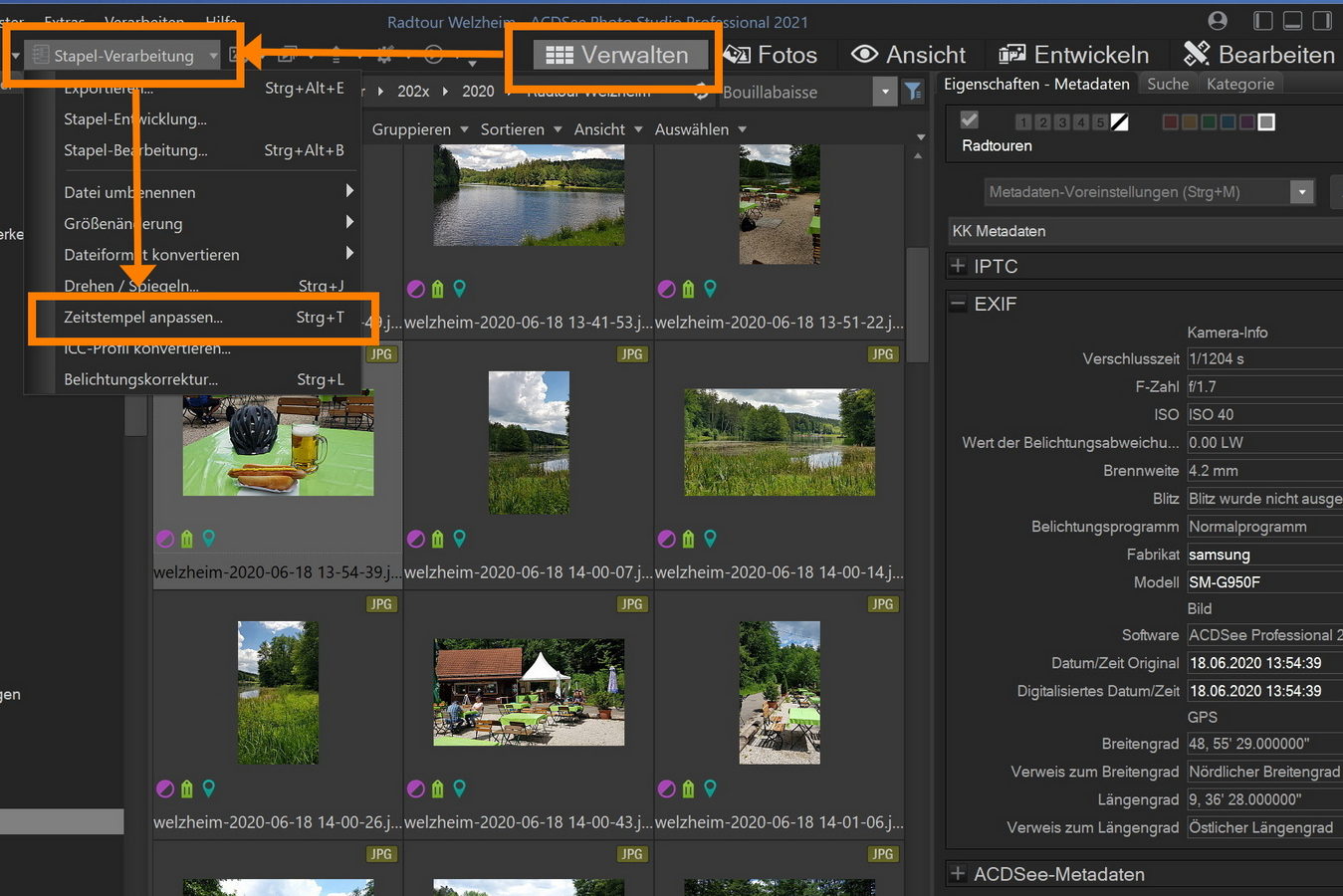
Task: Apply red color label
Action: (1171, 122)
